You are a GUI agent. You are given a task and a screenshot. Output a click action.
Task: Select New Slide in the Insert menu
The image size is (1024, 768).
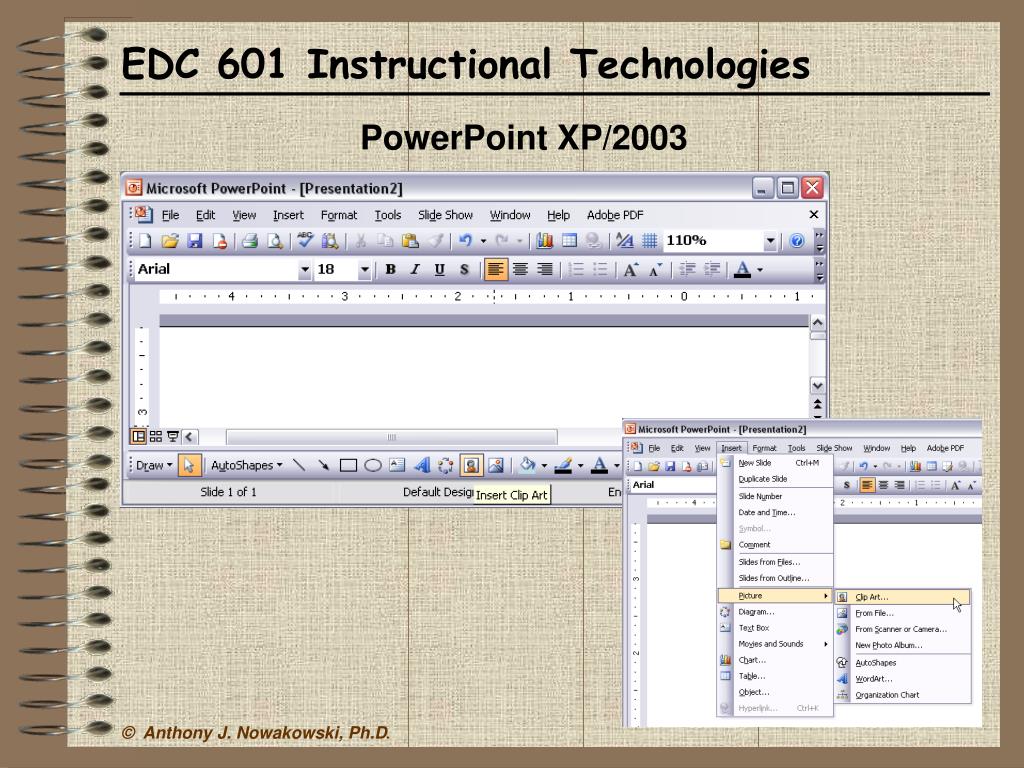click(x=775, y=462)
